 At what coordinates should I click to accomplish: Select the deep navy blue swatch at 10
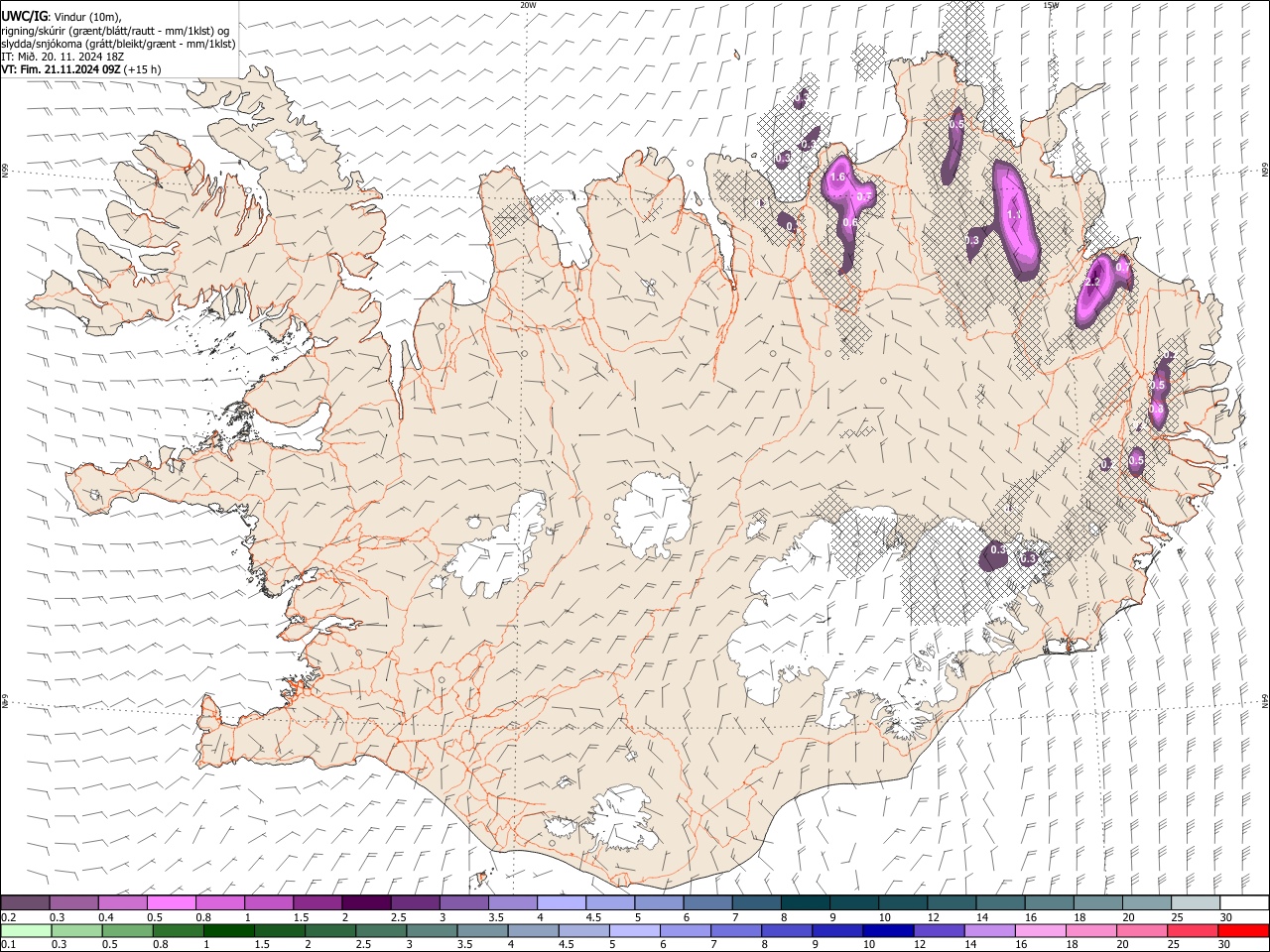pos(887,930)
